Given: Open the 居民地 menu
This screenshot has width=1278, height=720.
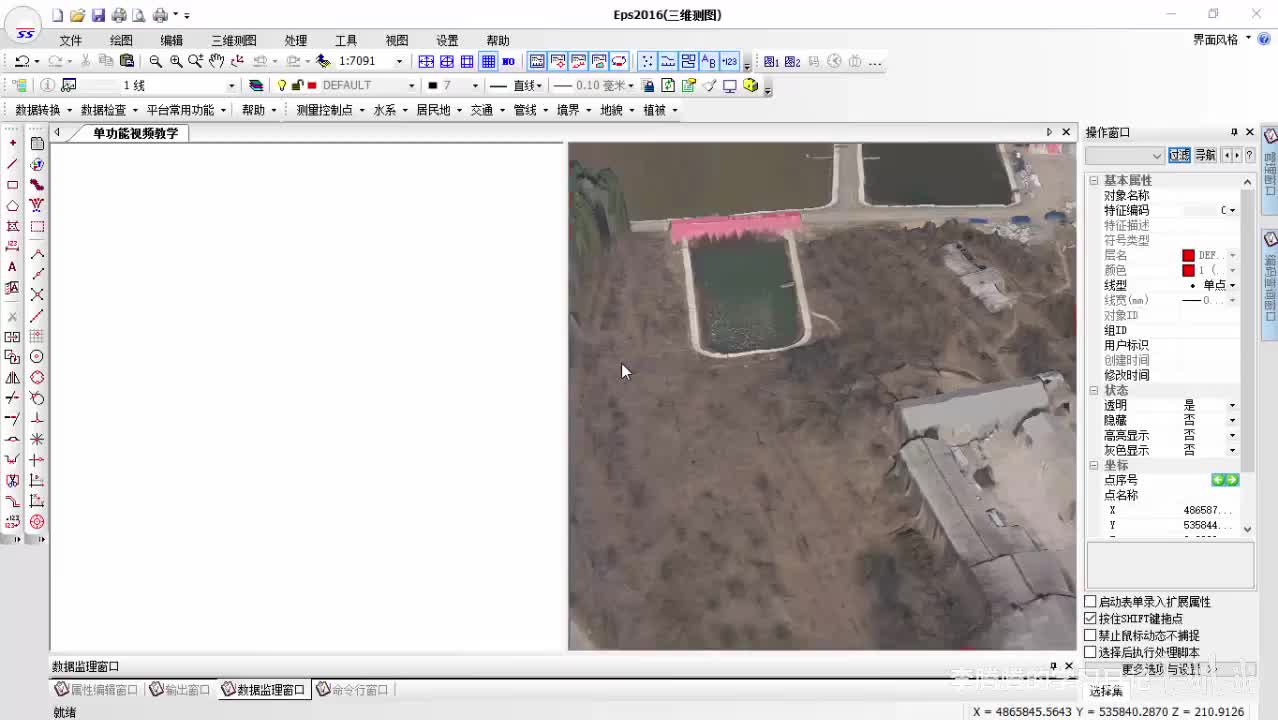Looking at the screenshot, I should pos(439,110).
